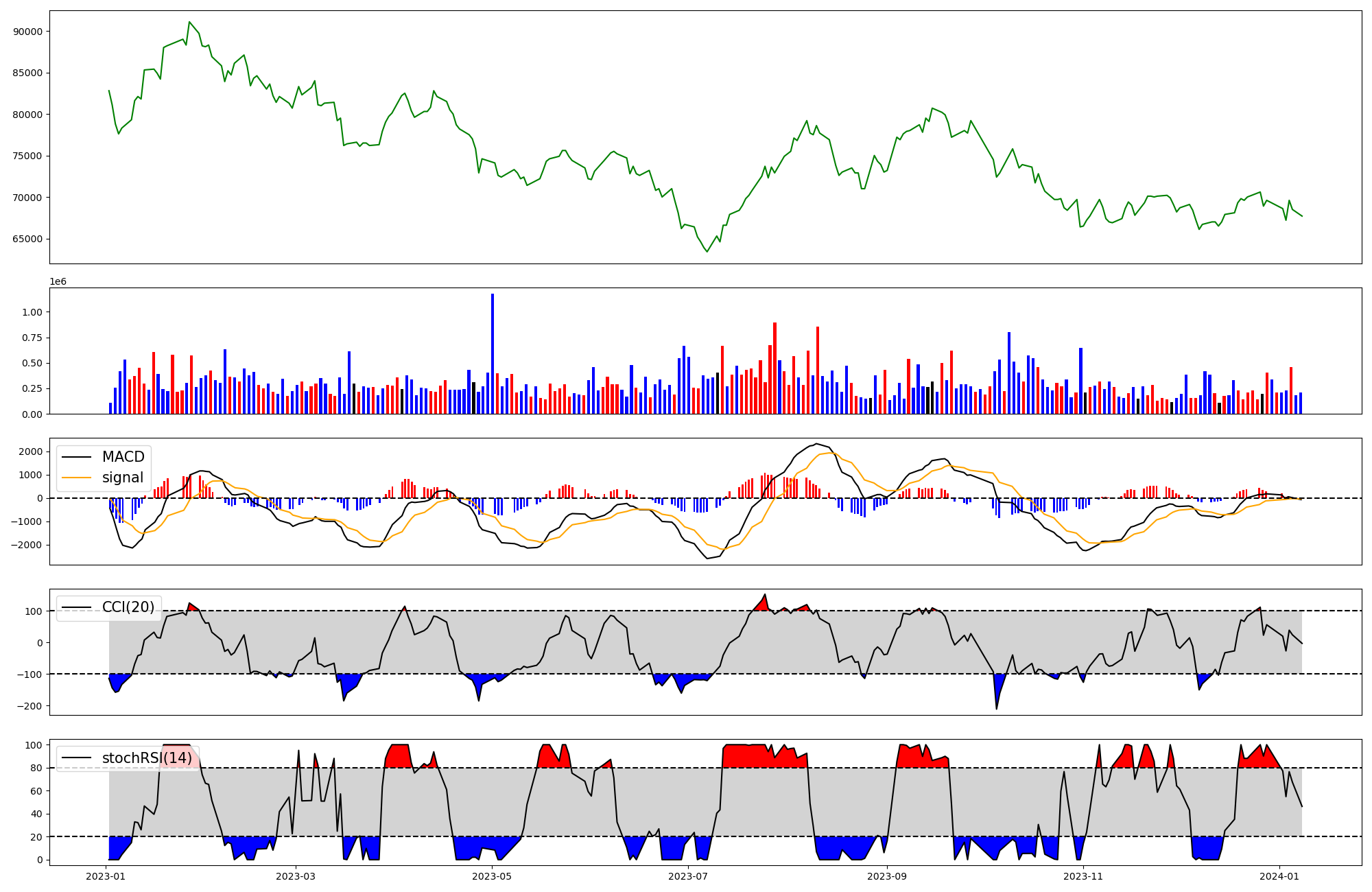This screenshot has width=1372, height=892.
Task: Click the 1e6 volume exponent label
Action: click(58, 282)
